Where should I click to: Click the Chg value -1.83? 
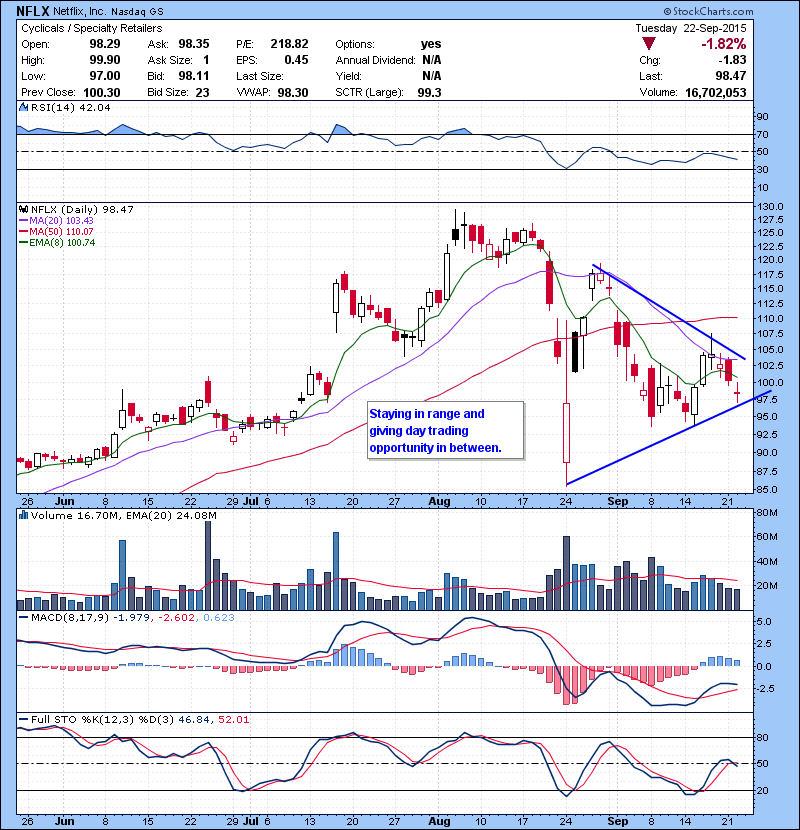click(732, 60)
